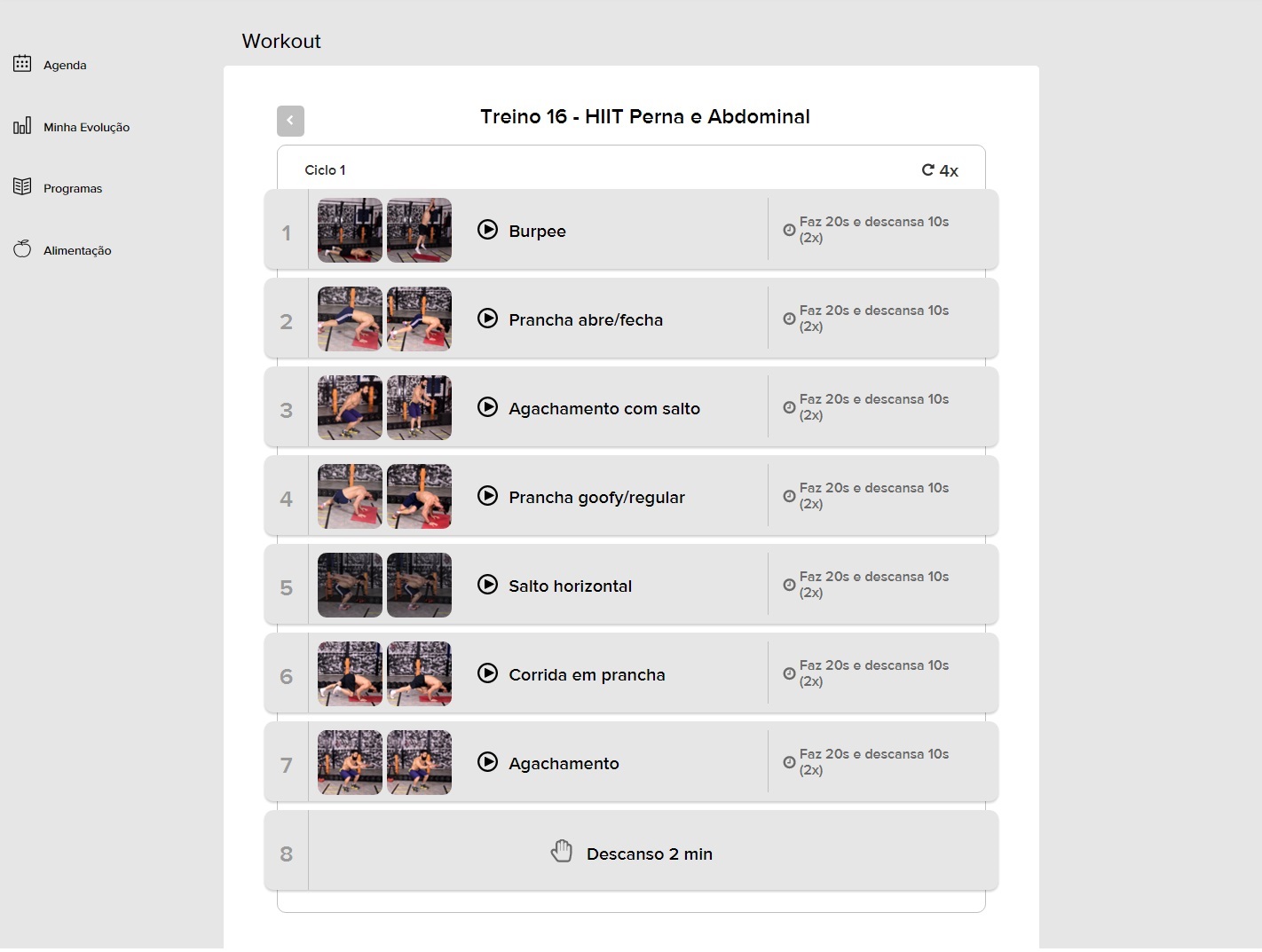Click the Programas menu label
The image size is (1262, 952).
(x=73, y=188)
